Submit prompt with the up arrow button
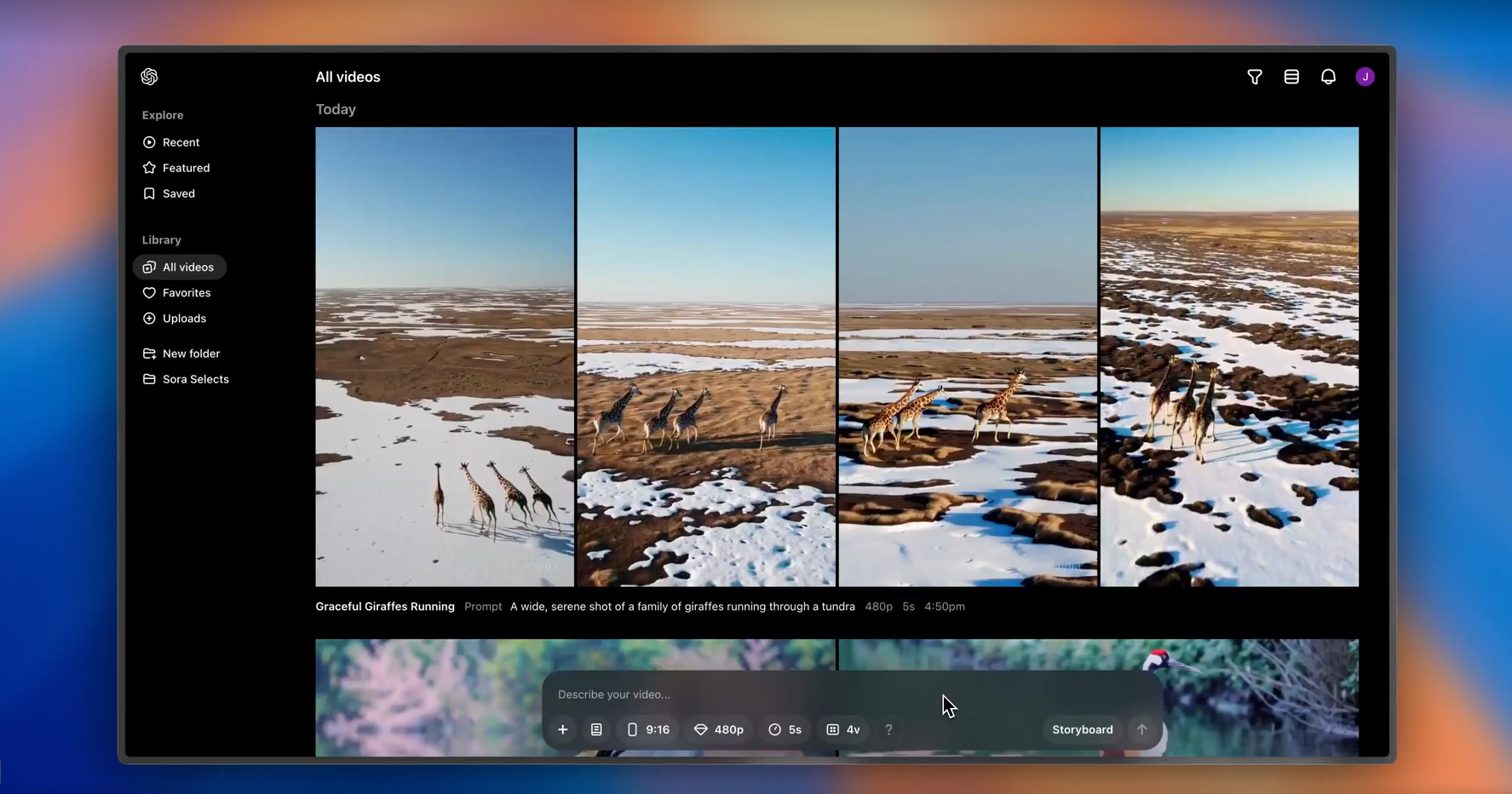 point(1141,730)
